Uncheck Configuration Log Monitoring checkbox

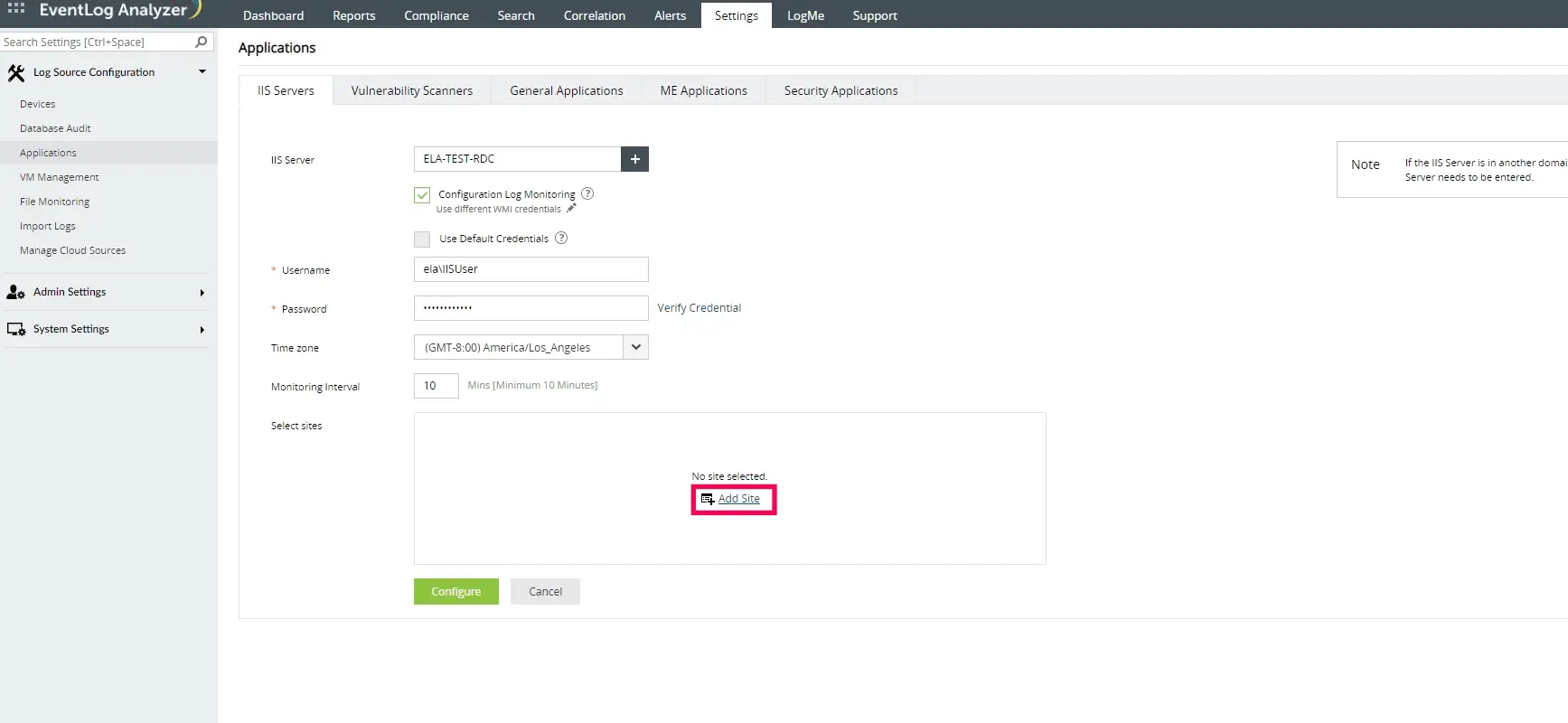(422, 195)
